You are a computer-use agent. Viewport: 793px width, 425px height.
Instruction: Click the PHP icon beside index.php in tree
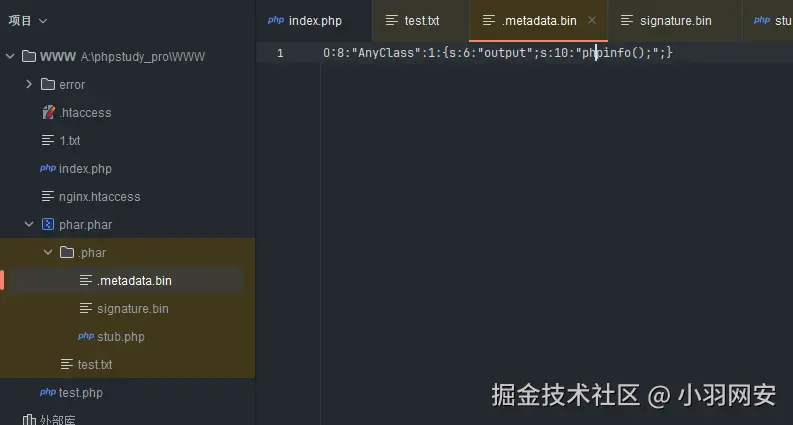pyautogui.click(x=48, y=168)
